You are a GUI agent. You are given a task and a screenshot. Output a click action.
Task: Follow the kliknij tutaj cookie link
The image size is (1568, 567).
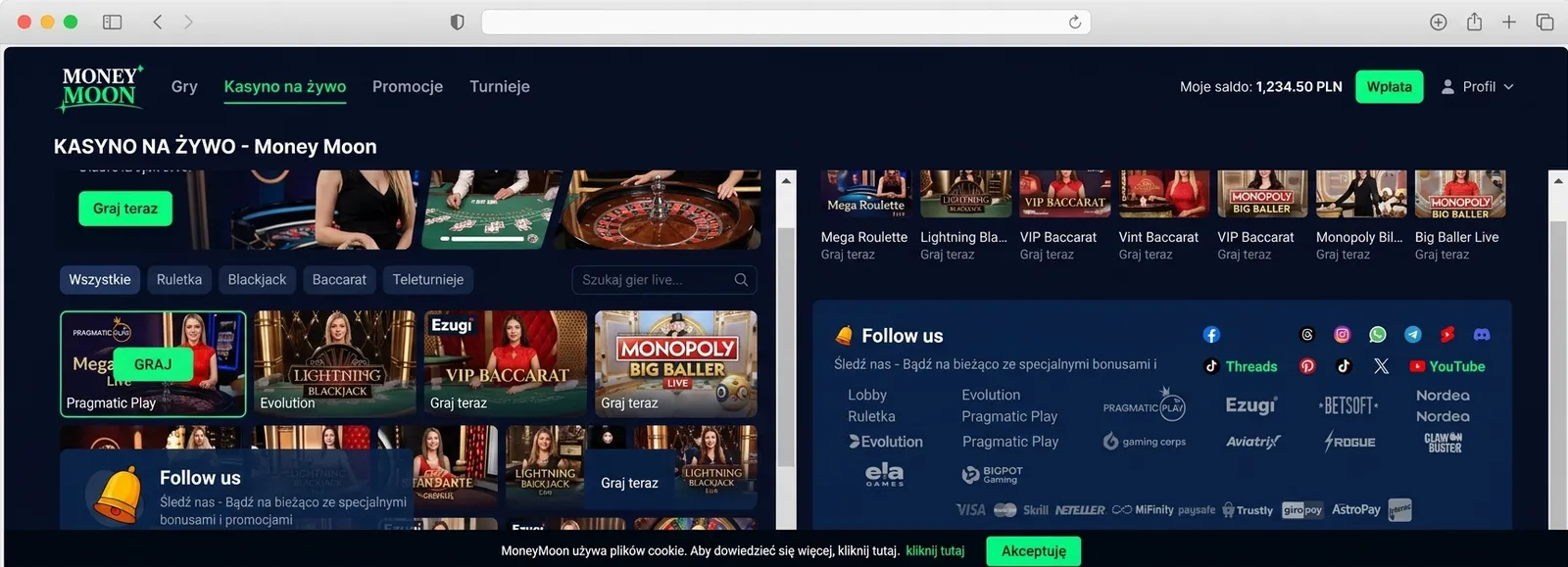pyautogui.click(x=935, y=551)
